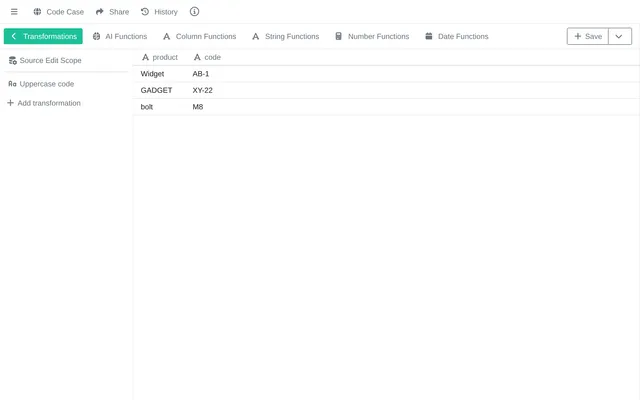Go back via Transformations chevron arrow
640x400 pixels.
tap(13, 36)
